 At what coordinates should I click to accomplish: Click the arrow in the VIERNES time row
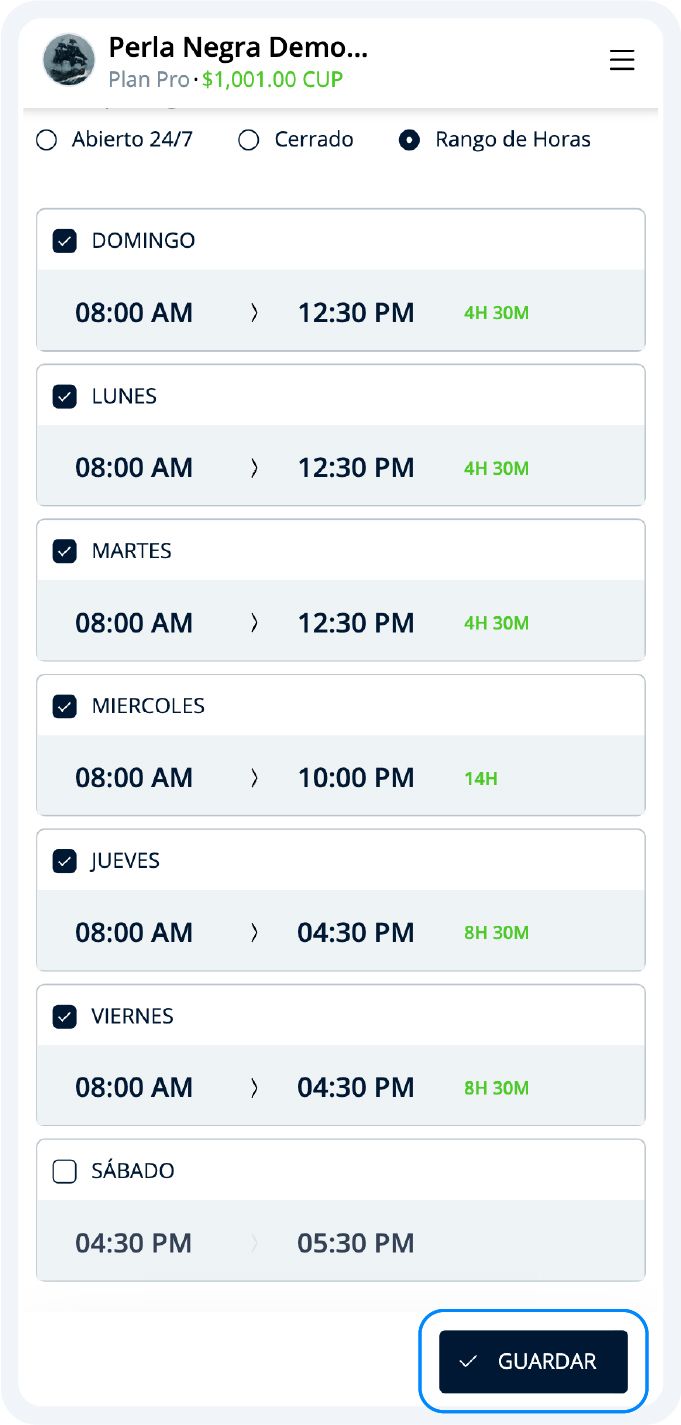pyautogui.click(x=254, y=1087)
